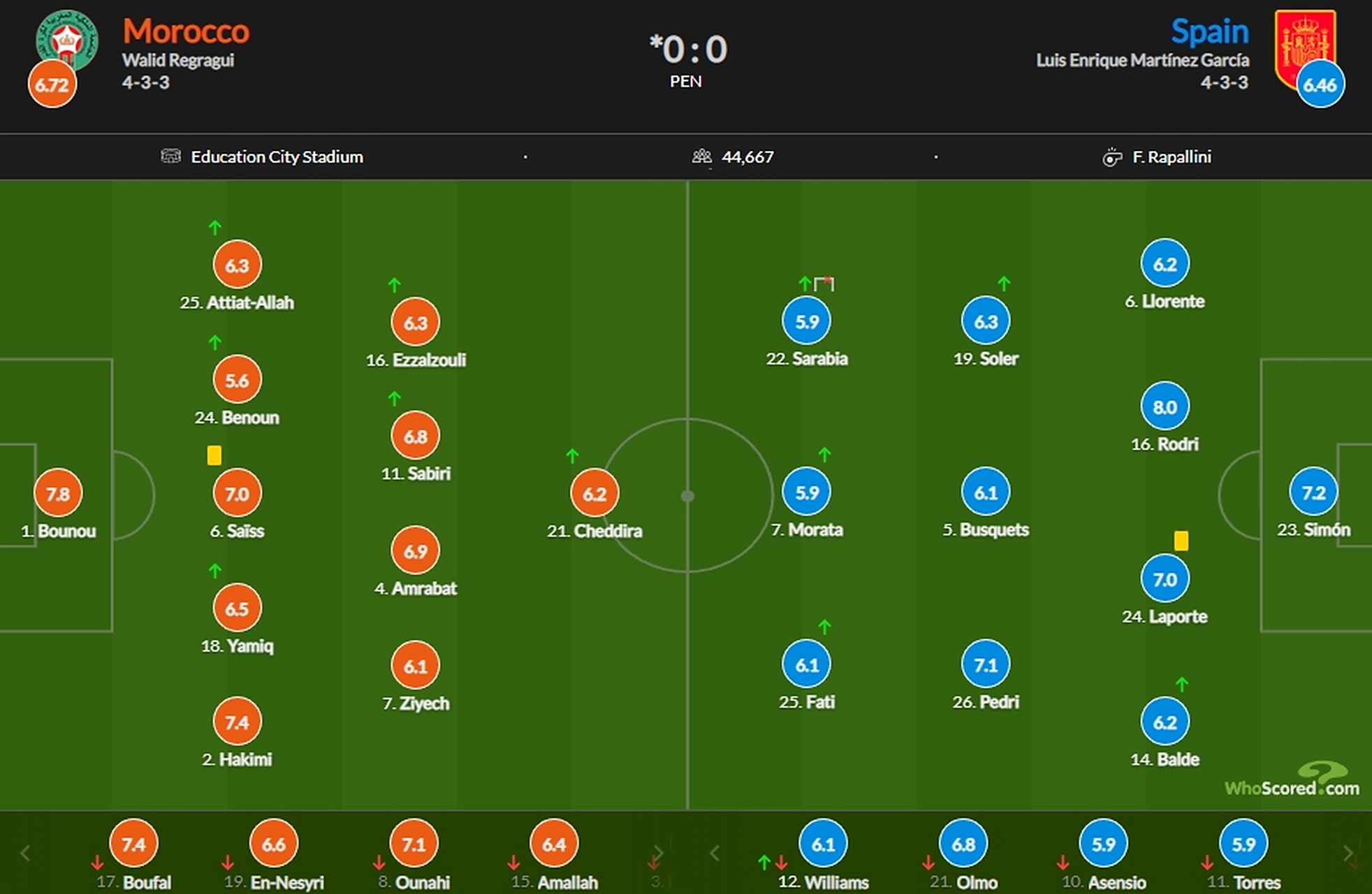Click the yellow card above Saïss
This screenshot has width=1372, height=894.
click(x=214, y=455)
